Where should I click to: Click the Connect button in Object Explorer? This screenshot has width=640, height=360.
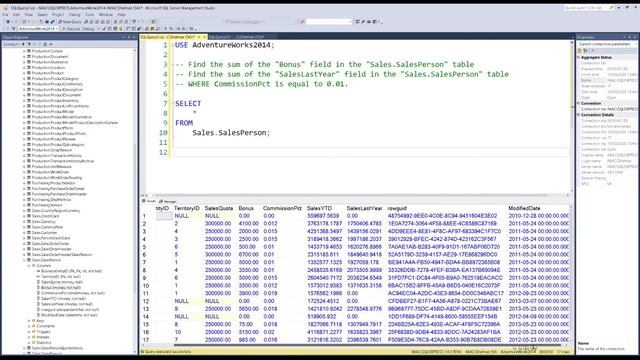coord(11,44)
